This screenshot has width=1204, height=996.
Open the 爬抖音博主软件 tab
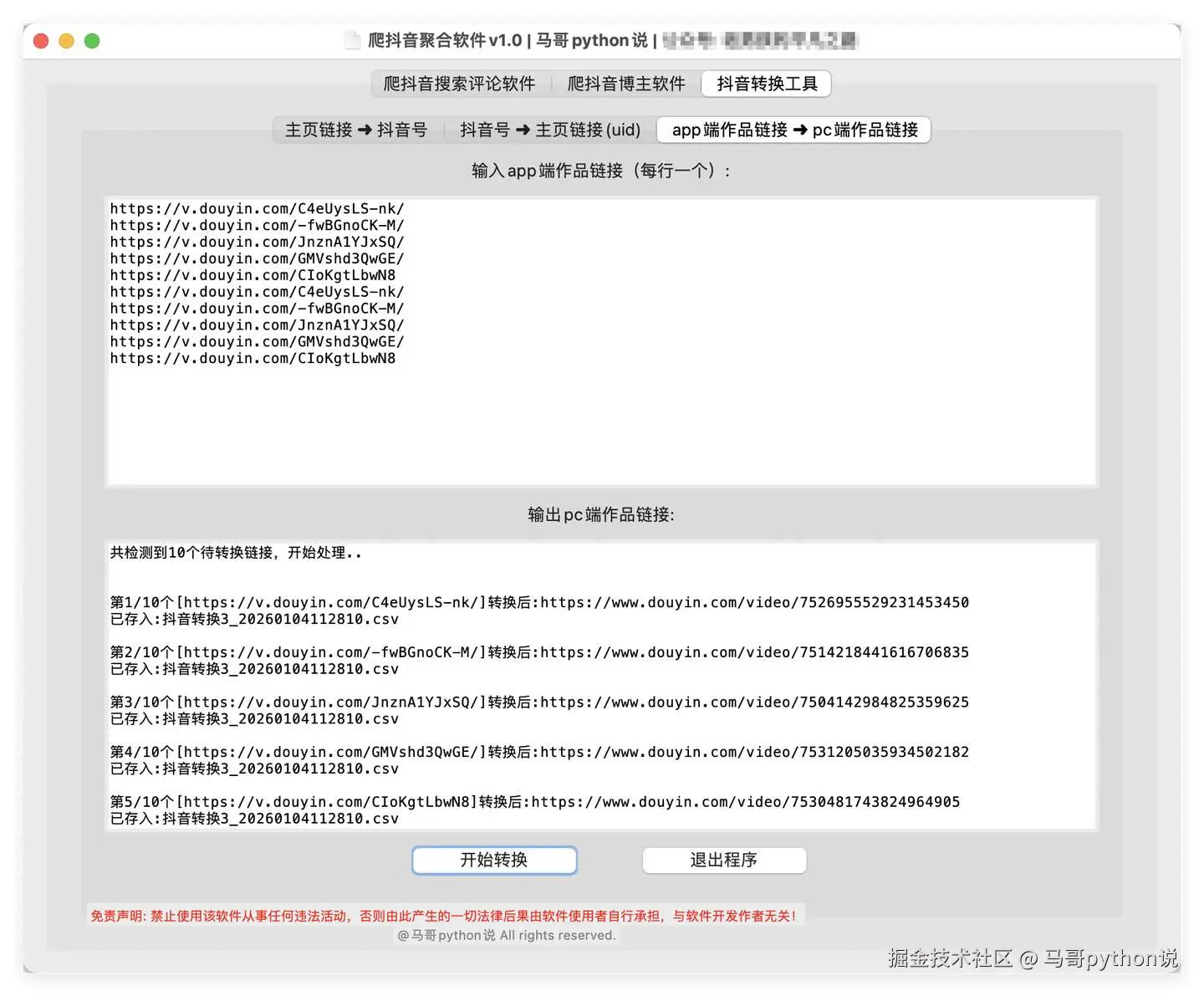(626, 84)
